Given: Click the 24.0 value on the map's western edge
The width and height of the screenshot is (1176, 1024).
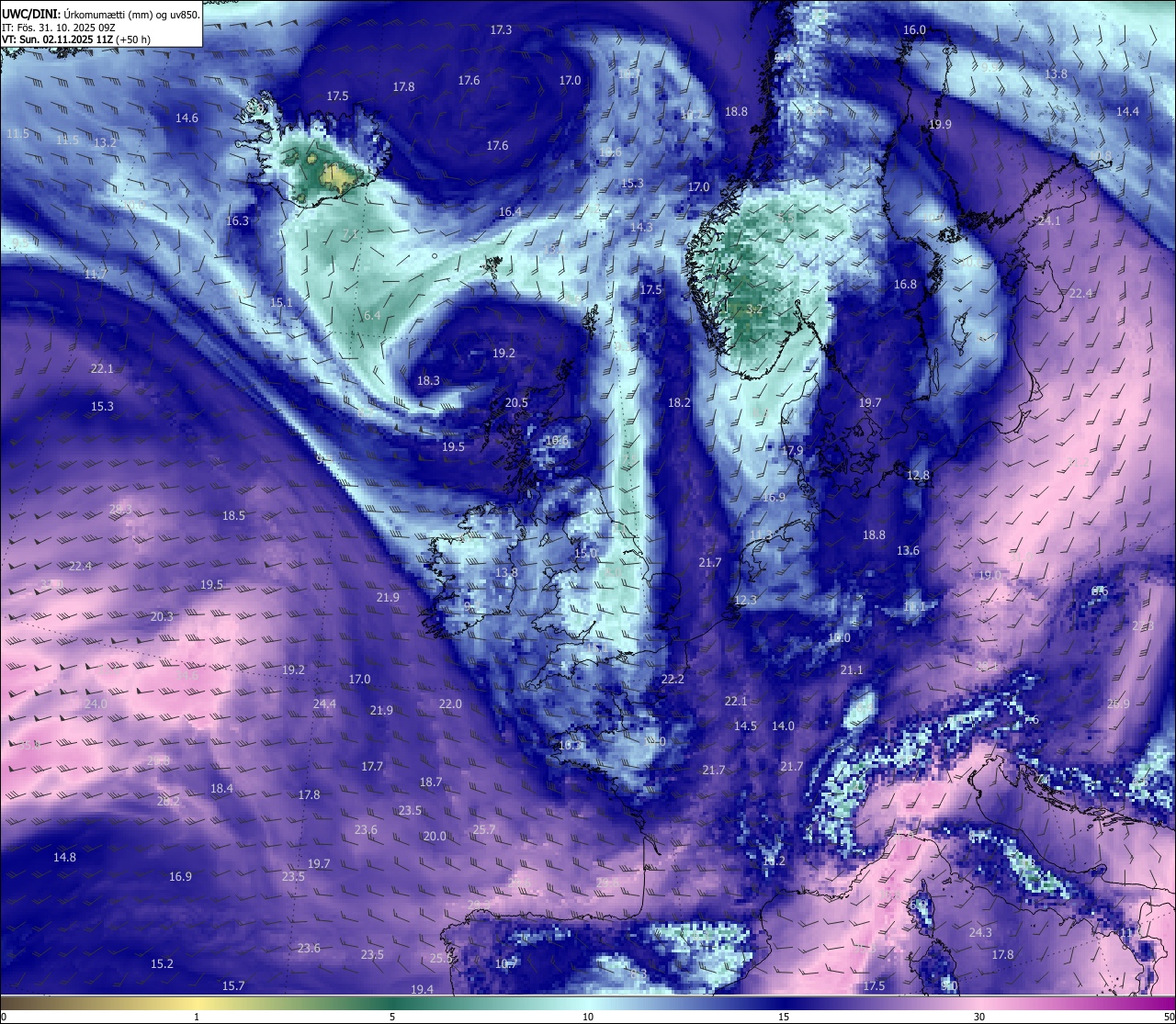Looking at the screenshot, I should tap(96, 704).
